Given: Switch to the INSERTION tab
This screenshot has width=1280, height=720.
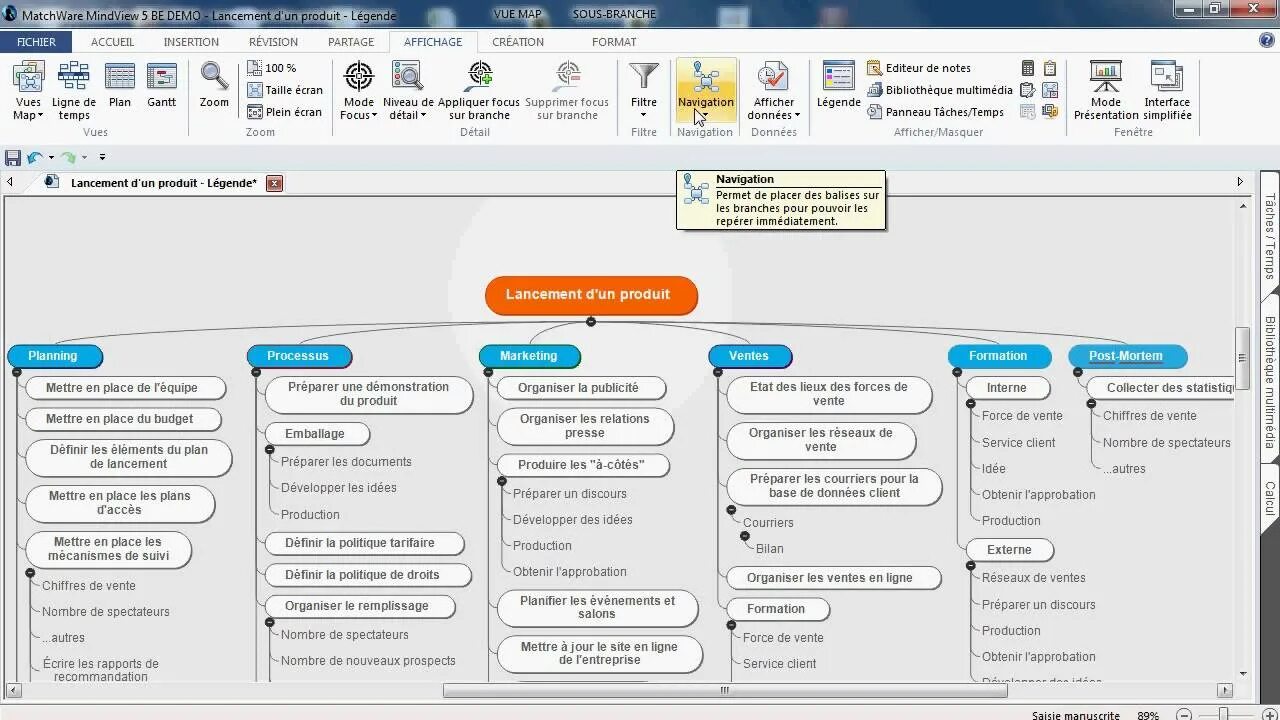Looking at the screenshot, I should tap(191, 42).
